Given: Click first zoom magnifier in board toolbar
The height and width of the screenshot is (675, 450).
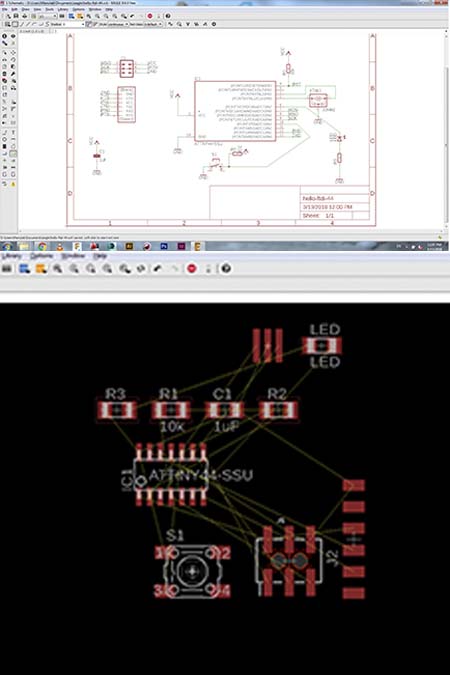Looking at the screenshot, I should click(x=57, y=268).
